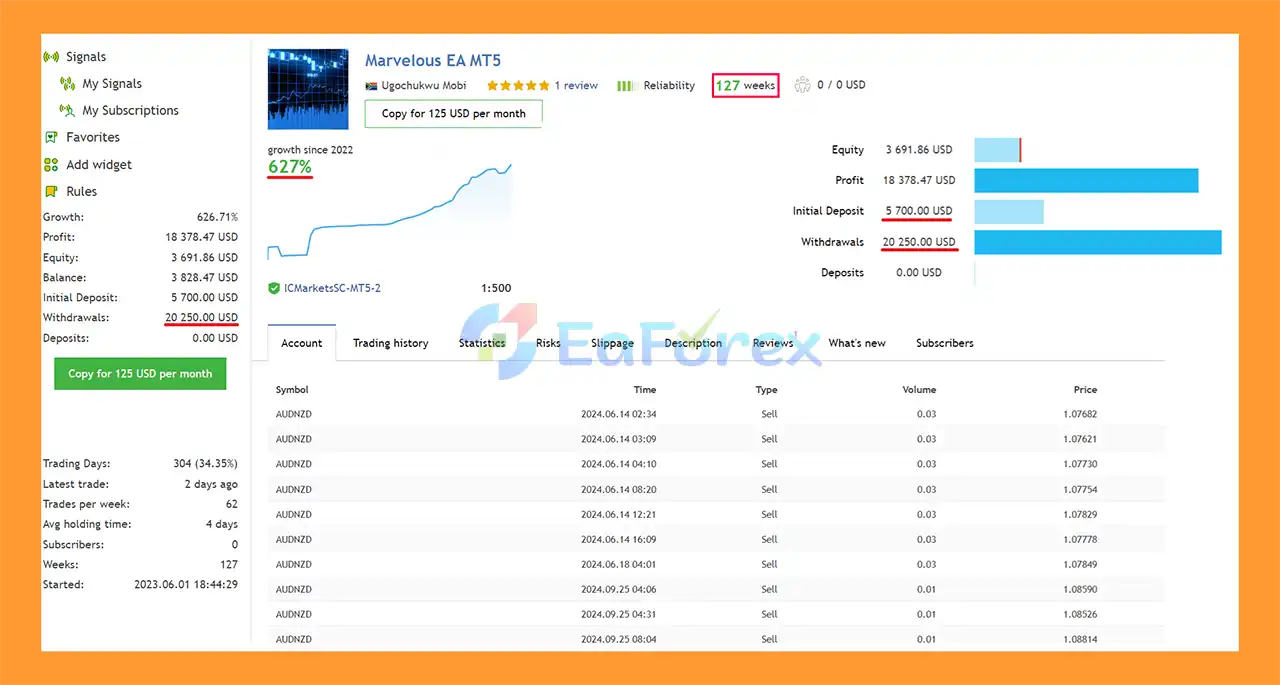Click the My Subscriptions icon

[67, 111]
